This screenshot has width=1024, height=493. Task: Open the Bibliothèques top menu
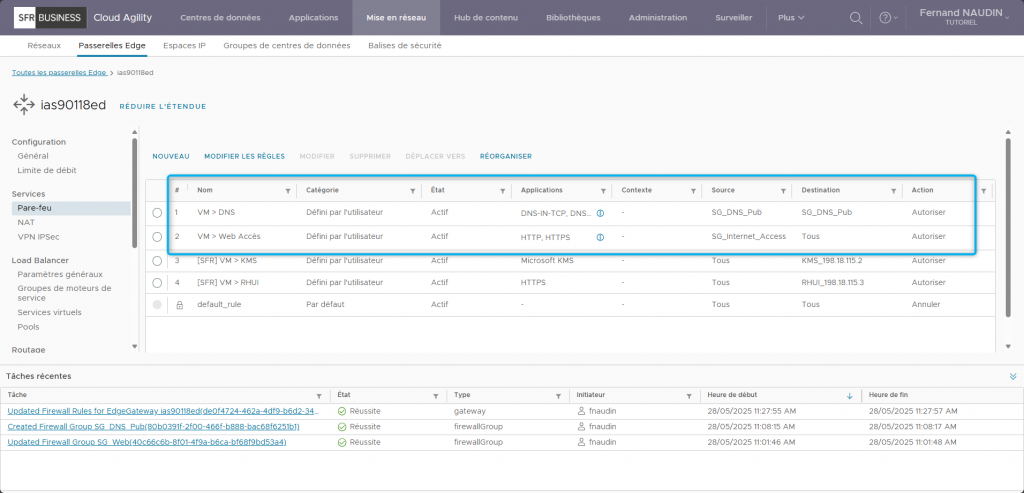point(573,18)
